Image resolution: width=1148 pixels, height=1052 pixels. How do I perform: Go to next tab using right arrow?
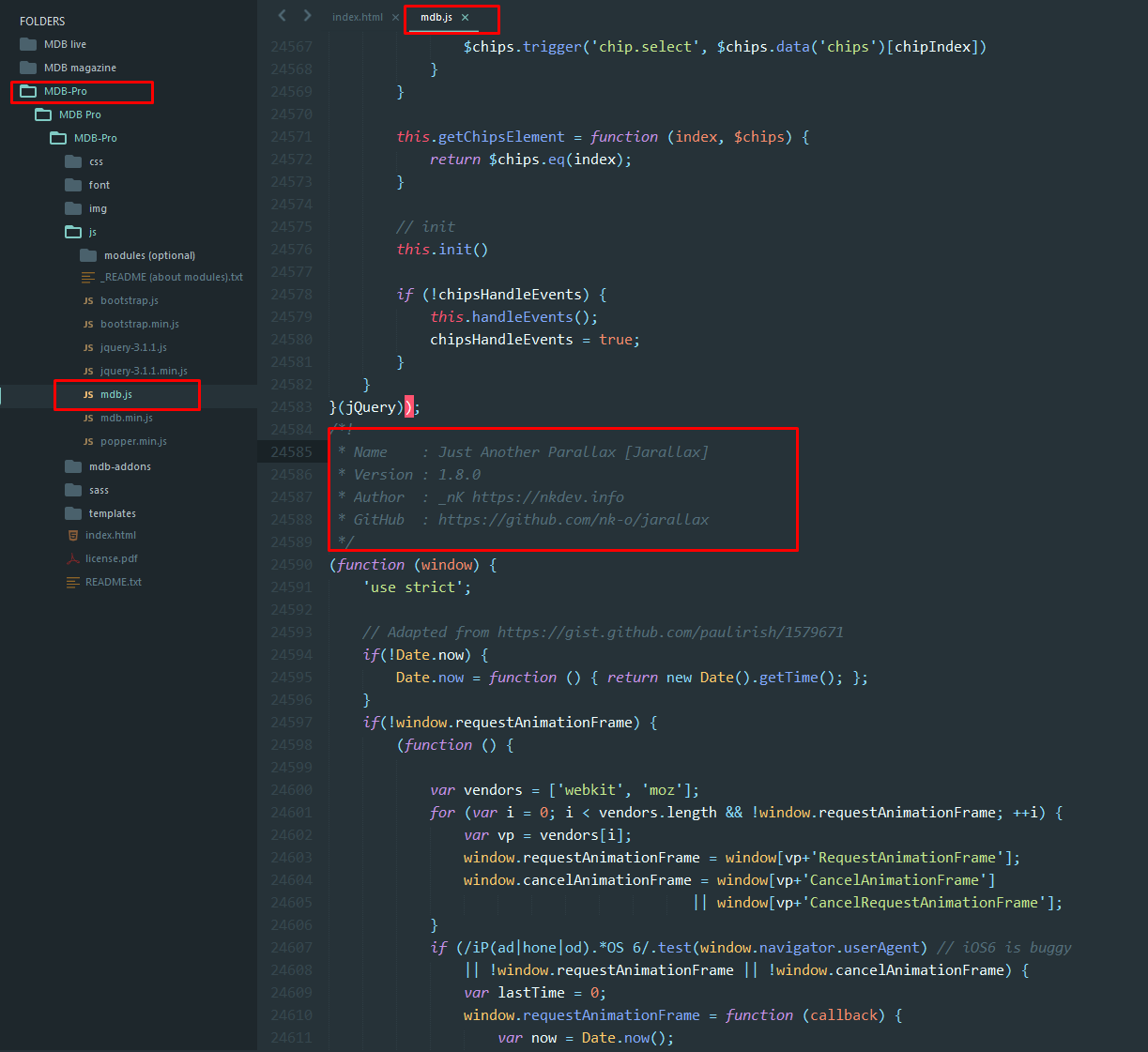pyautogui.click(x=307, y=15)
